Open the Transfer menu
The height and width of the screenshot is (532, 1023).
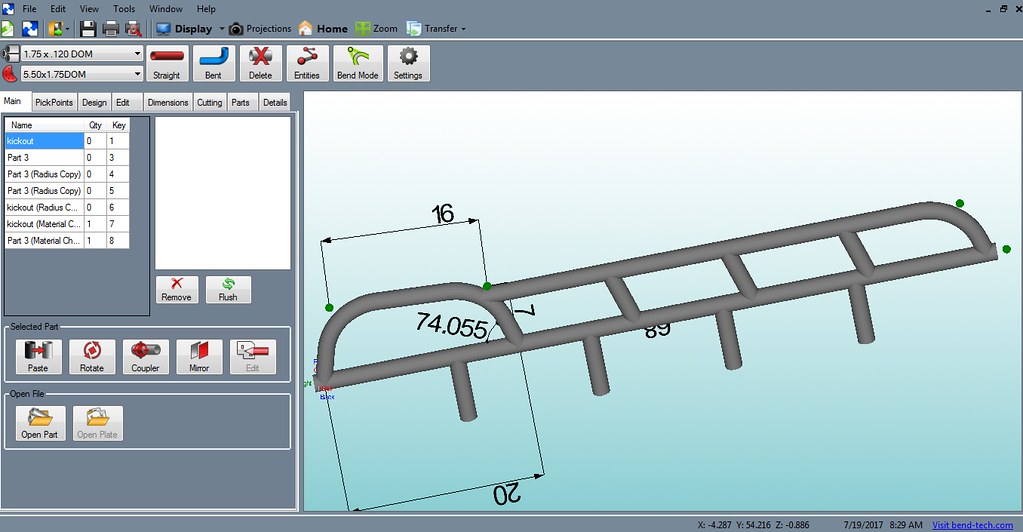433,29
